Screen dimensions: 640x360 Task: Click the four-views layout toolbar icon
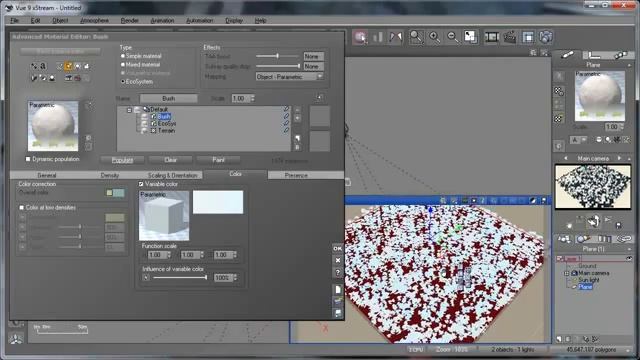click(x=528, y=37)
